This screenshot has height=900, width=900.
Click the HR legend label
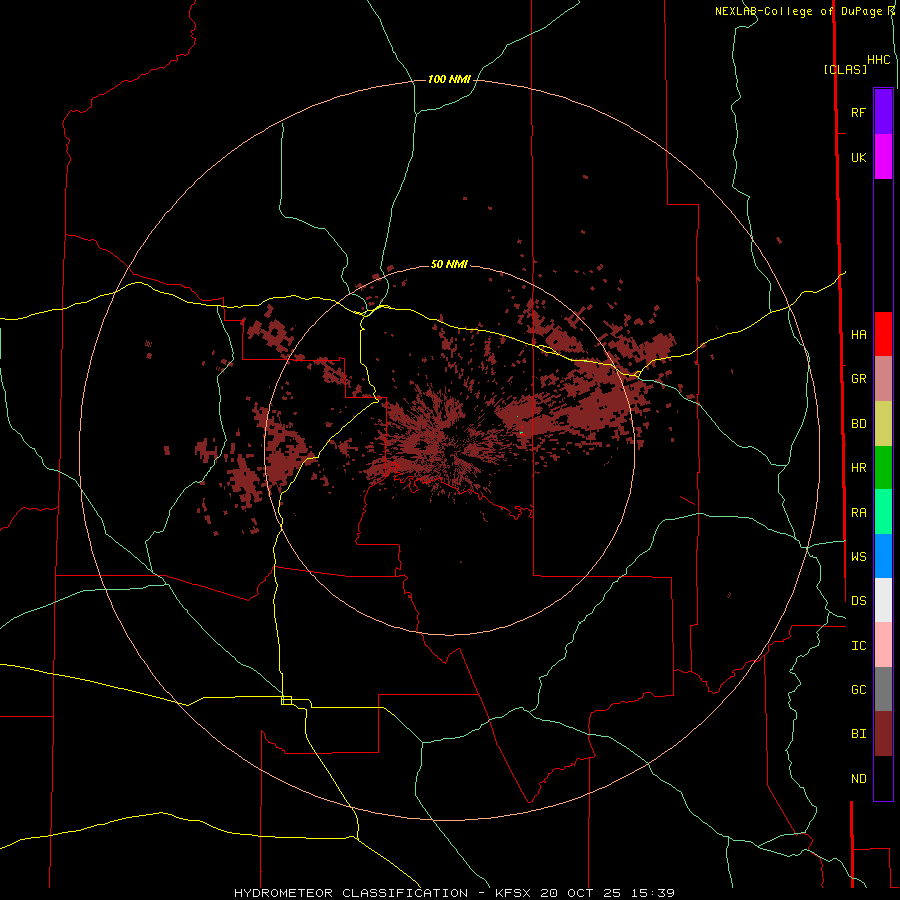click(x=858, y=468)
